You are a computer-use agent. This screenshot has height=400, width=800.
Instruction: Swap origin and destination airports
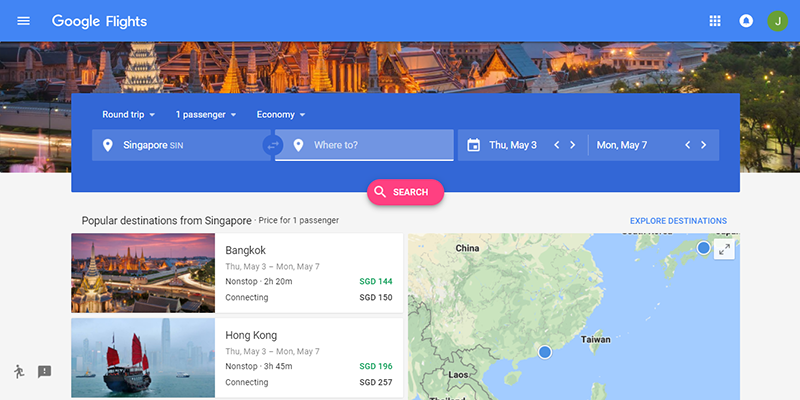point(273,145)
